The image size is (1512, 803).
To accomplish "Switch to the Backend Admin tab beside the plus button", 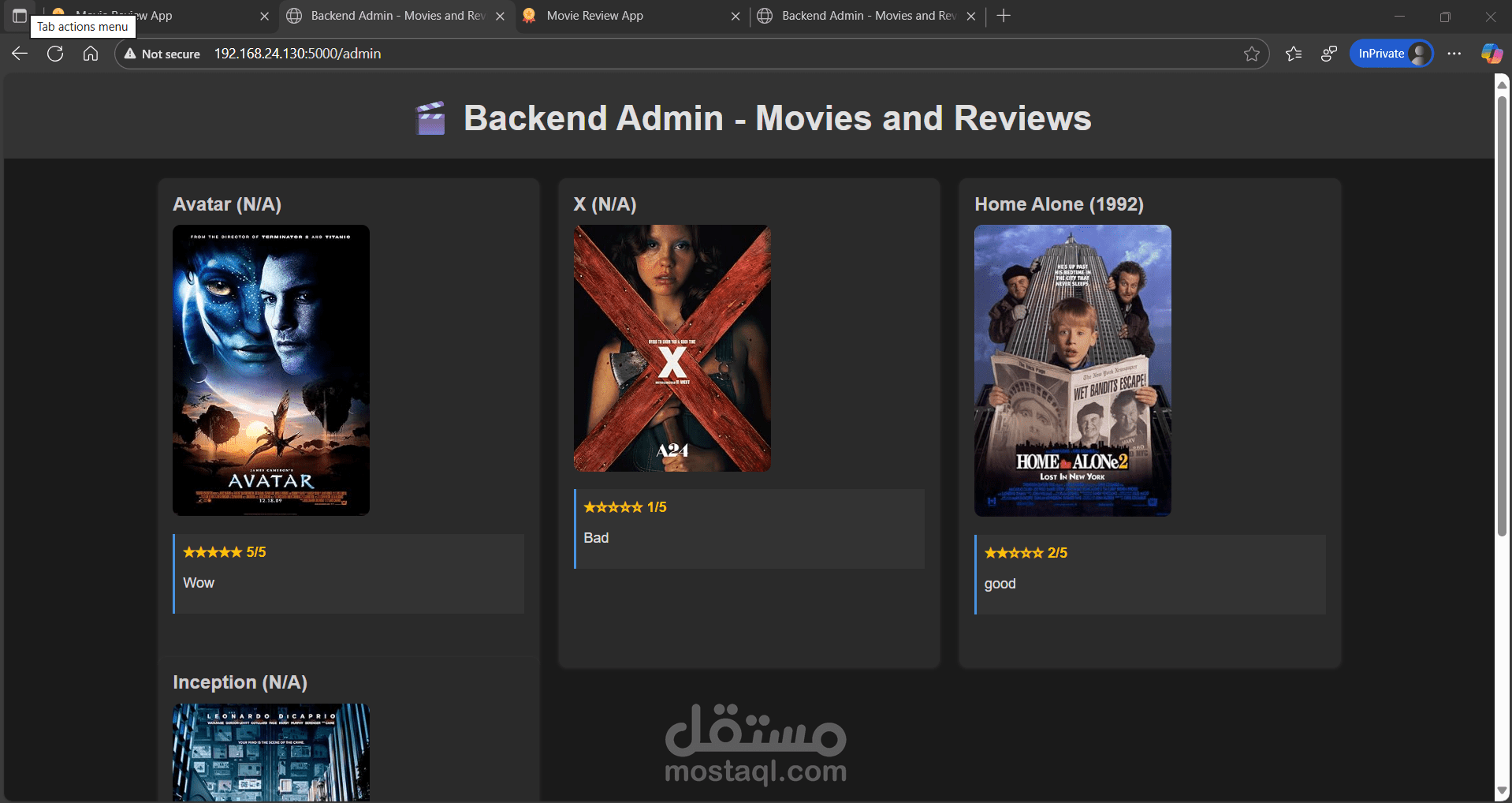I will tap(868, 16).
